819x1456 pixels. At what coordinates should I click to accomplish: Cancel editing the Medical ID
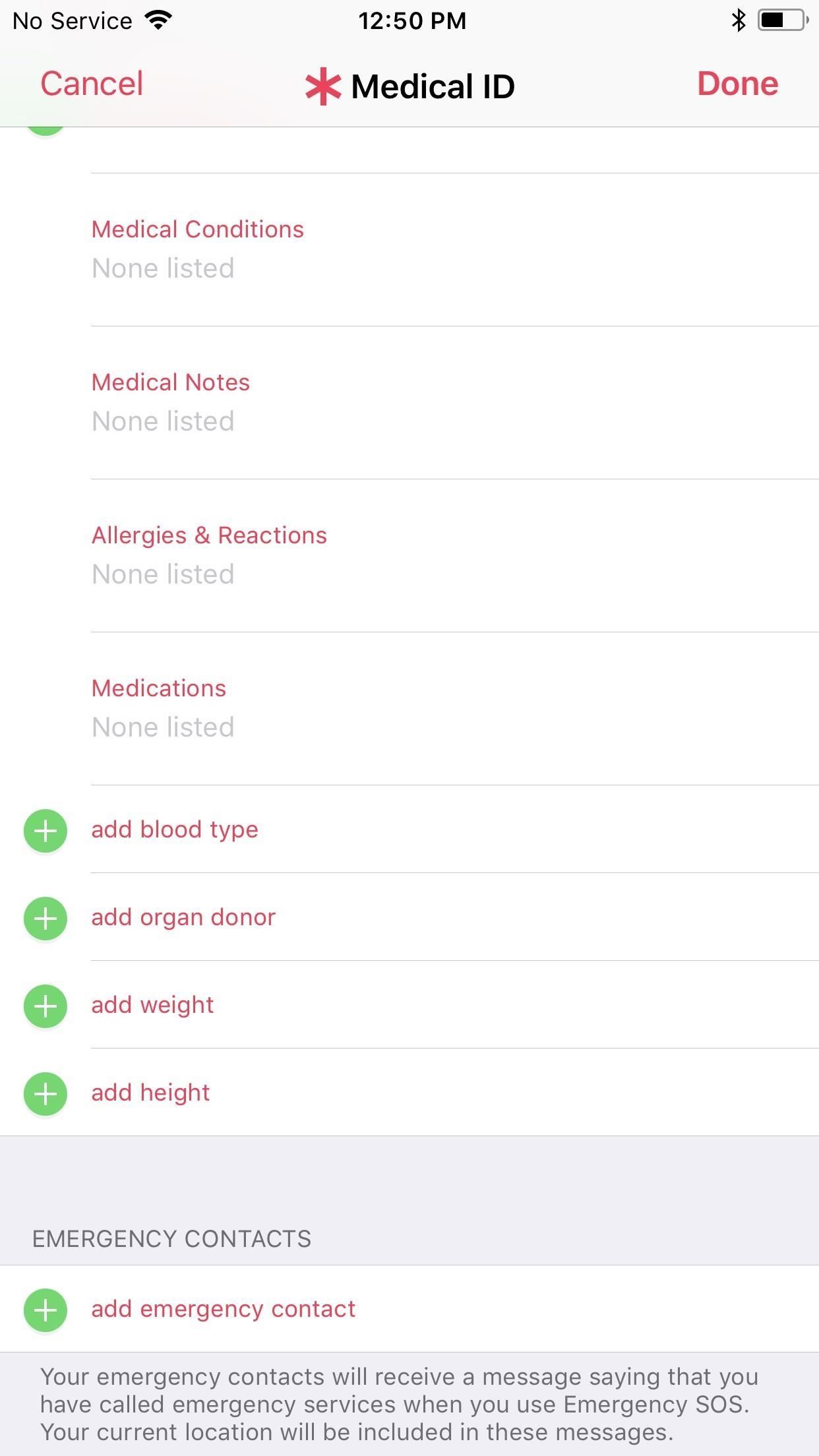[x=92, y=84]
